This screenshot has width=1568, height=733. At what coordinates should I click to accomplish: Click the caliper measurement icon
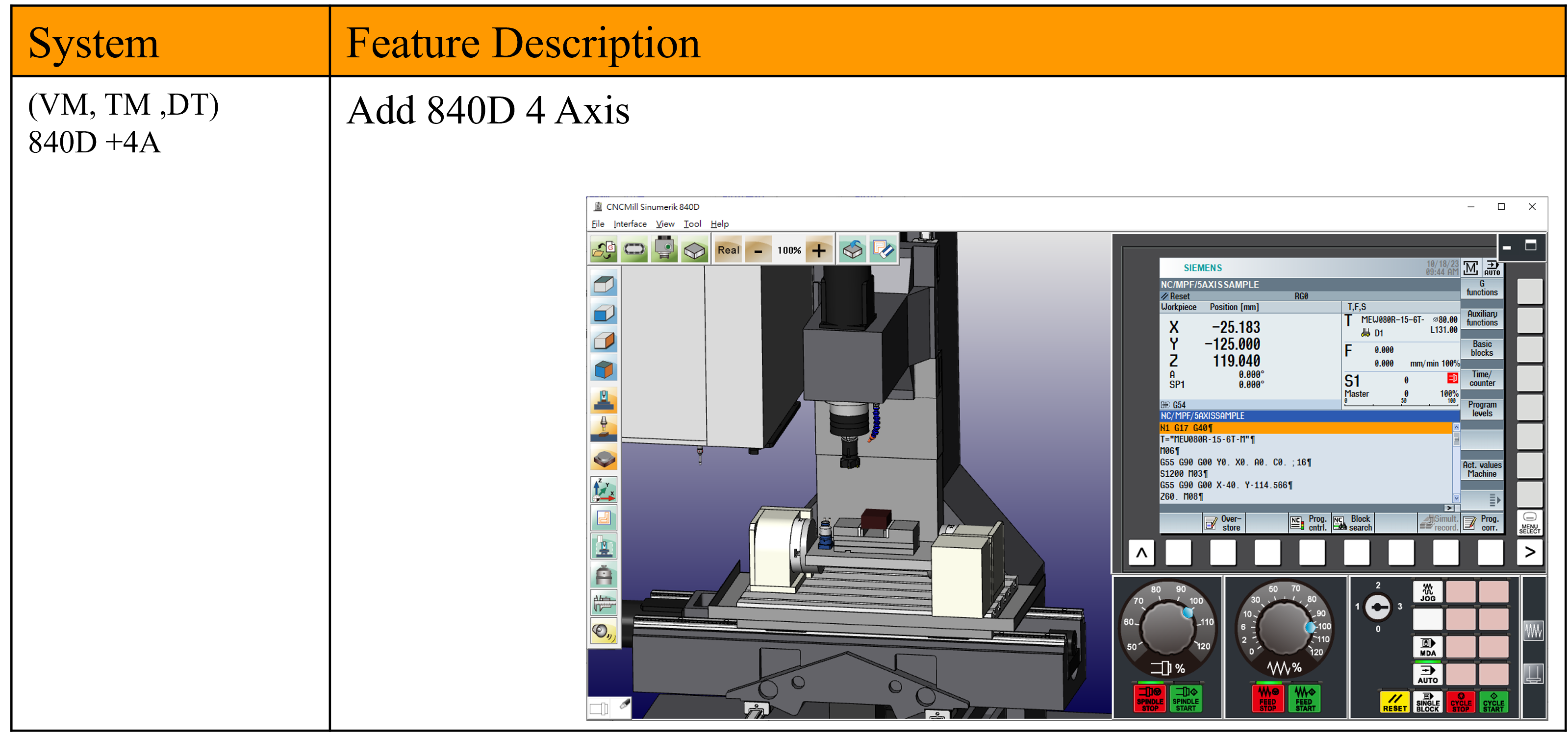pos(604,602)
